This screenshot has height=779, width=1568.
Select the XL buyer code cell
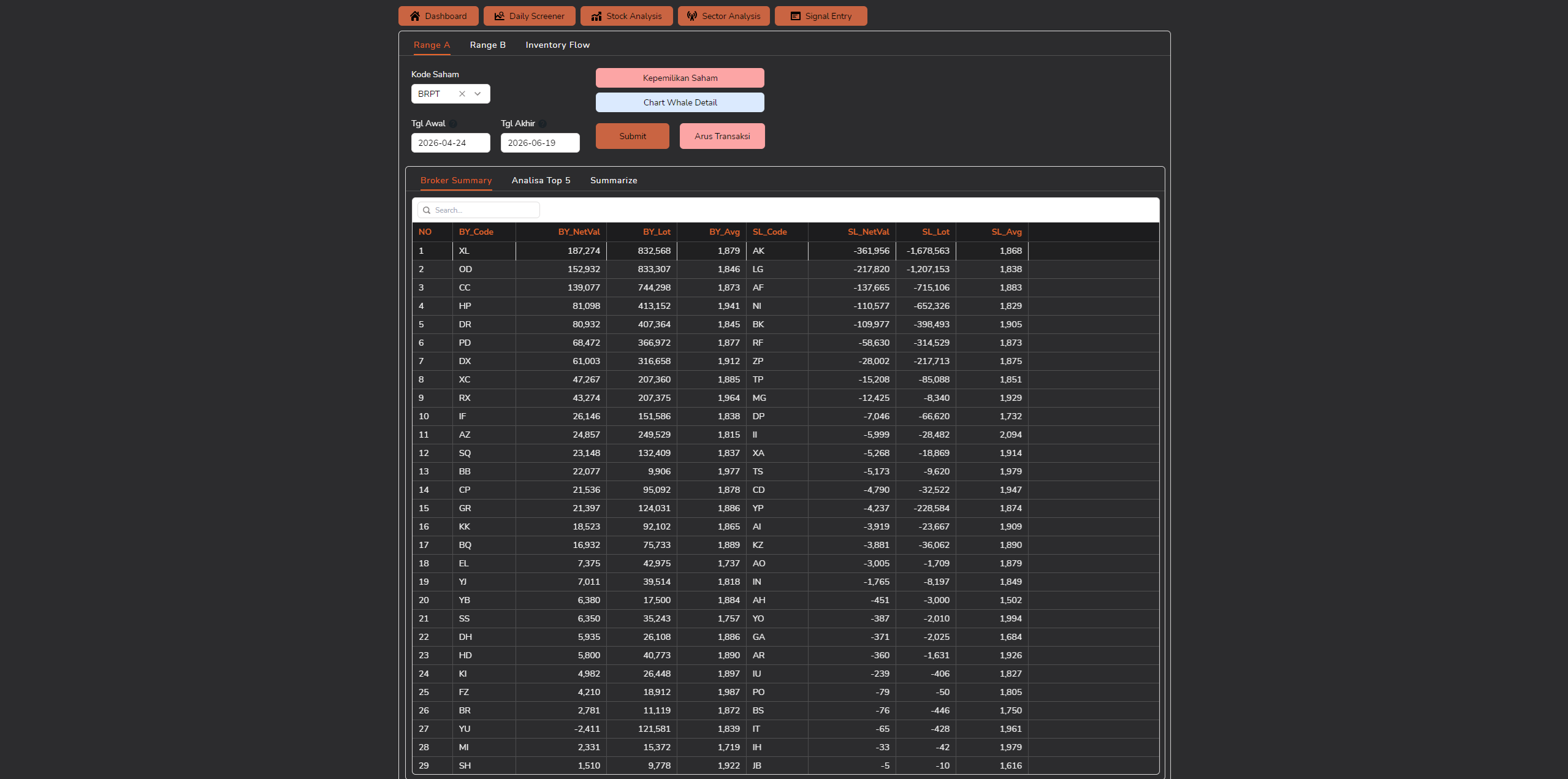[484, 251]
